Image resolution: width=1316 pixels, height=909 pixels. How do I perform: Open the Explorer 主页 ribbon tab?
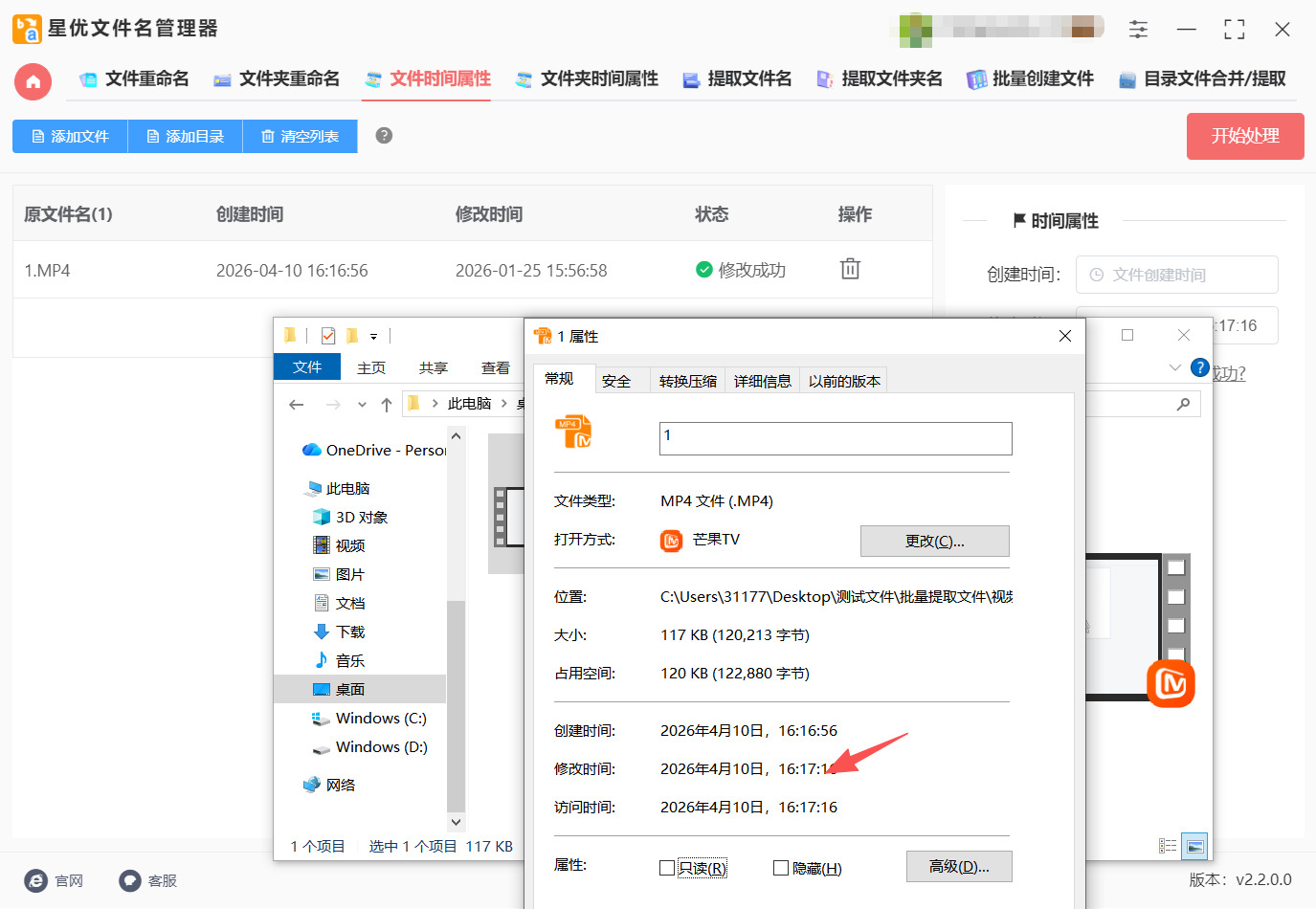(x=370, y=367)
